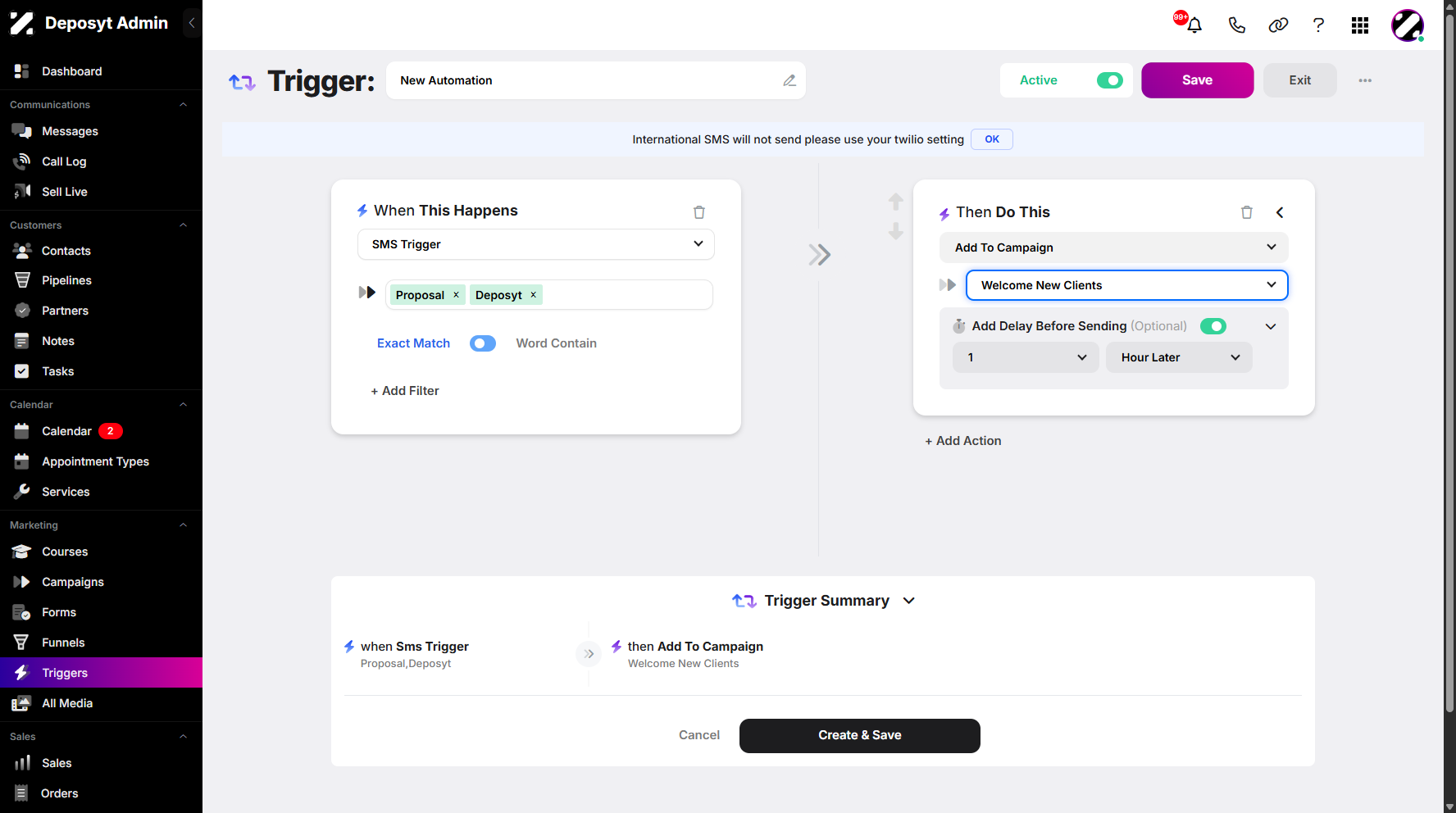
Task: Open the SMS Trigger dropdown
Action: tap(536, 244)
